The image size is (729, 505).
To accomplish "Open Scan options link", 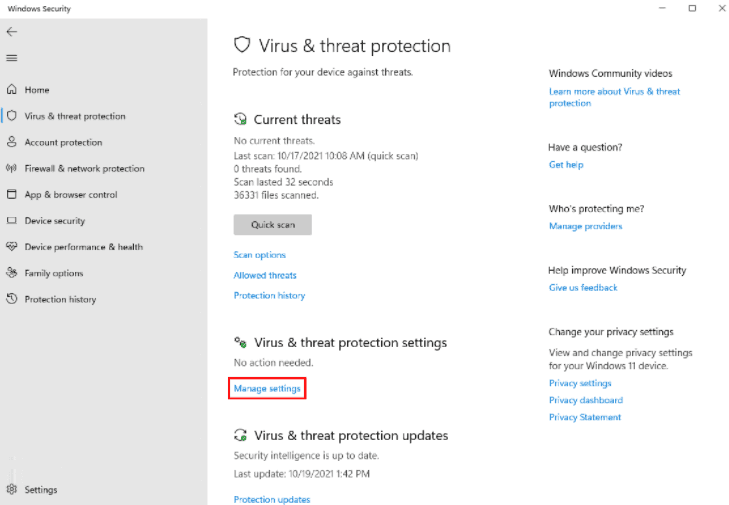I will point(259,255).
